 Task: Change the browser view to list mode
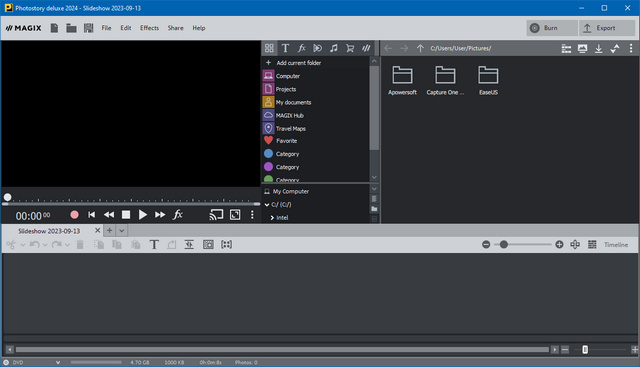tap(566, 49)
